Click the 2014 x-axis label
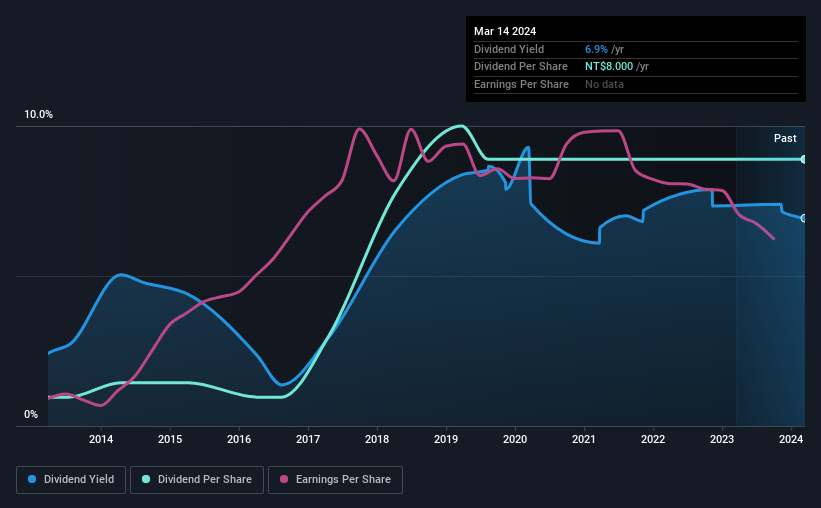821x508 pixels. pos(101,439)
